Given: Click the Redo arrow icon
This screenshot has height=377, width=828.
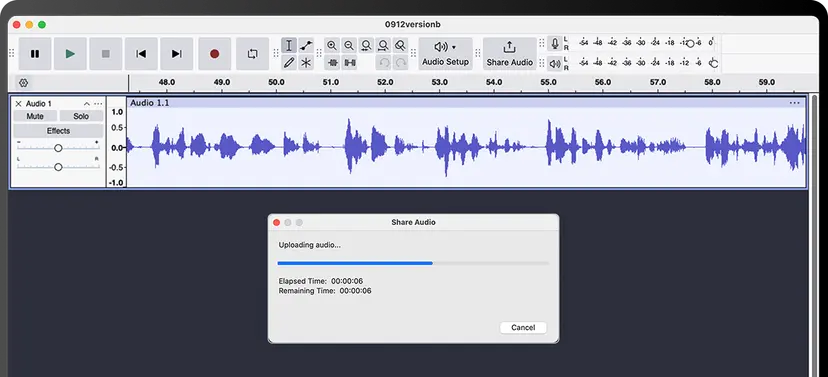Looking at the screenshot, I should pos(401,63).
